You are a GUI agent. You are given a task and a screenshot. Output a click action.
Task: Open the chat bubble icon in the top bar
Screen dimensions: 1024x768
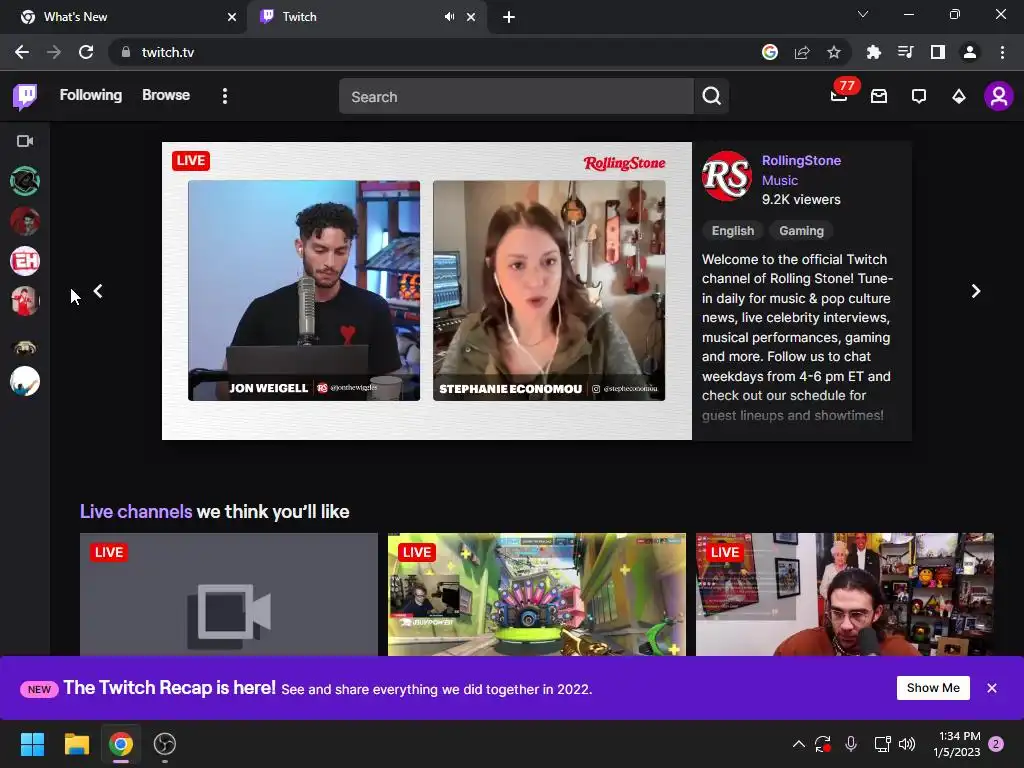click(919, 97)
